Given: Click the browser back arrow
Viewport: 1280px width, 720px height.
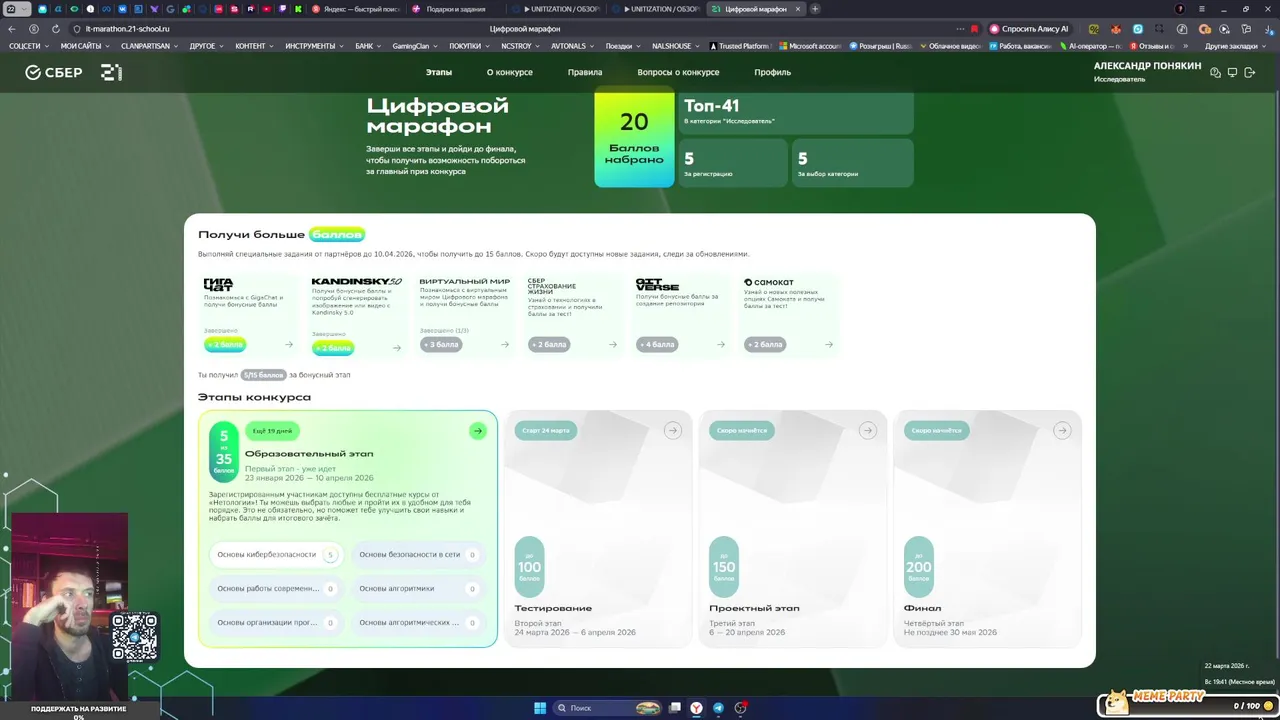Looking at the screenshot, I should [12, 29].
